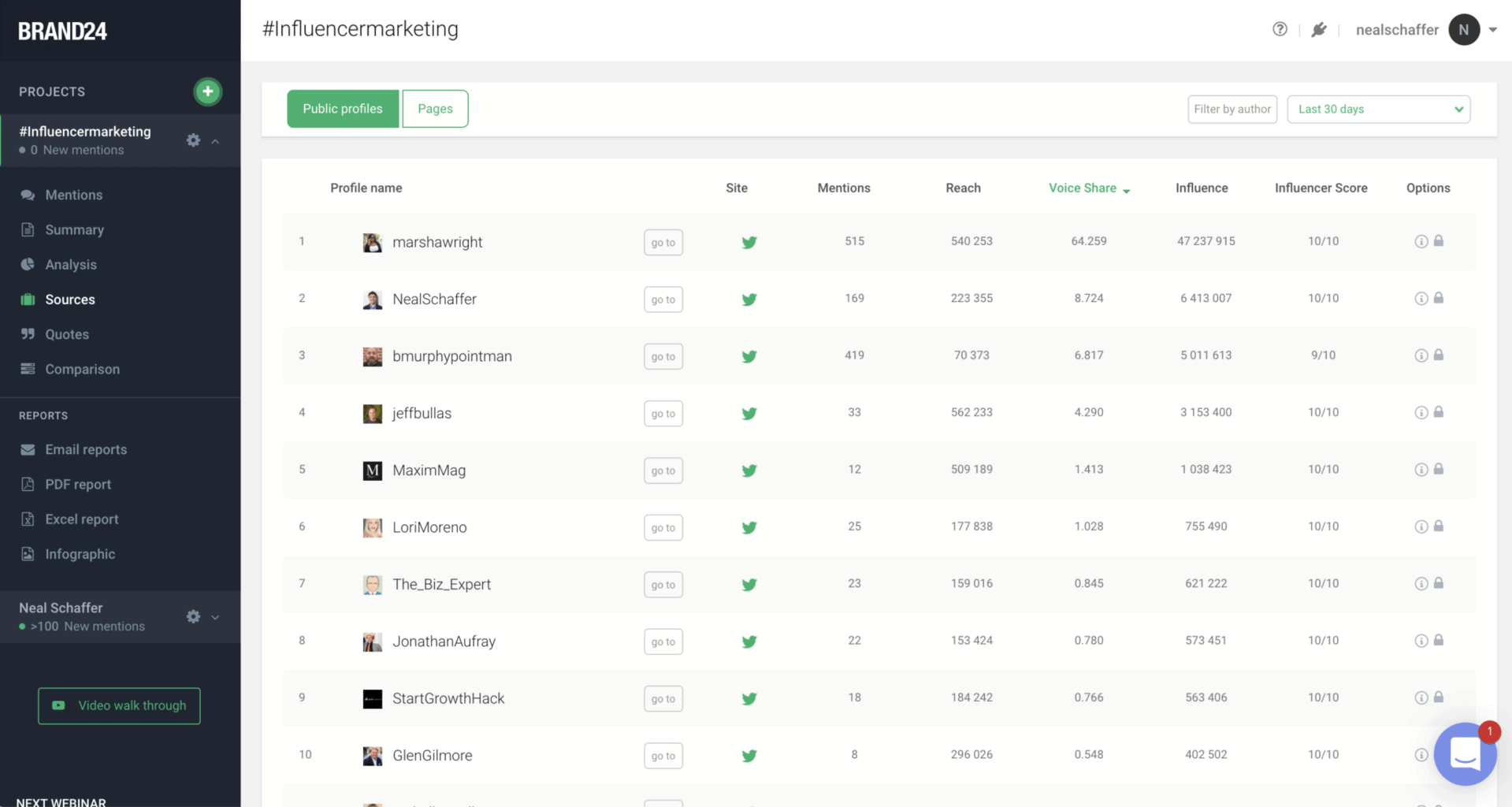Open Neal Schaffer project settings gear
Screen dimensions: 1512x807
(193, 616)
